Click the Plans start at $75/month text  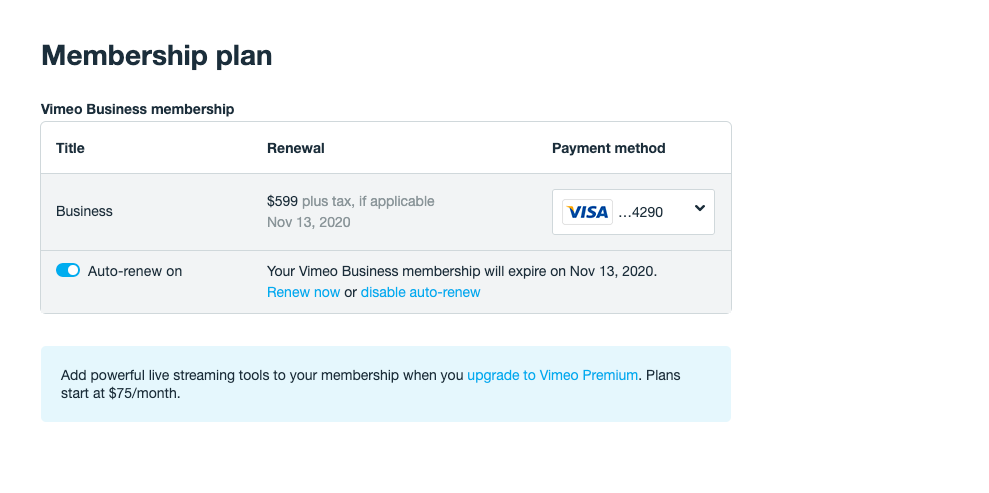coord(120,393)
